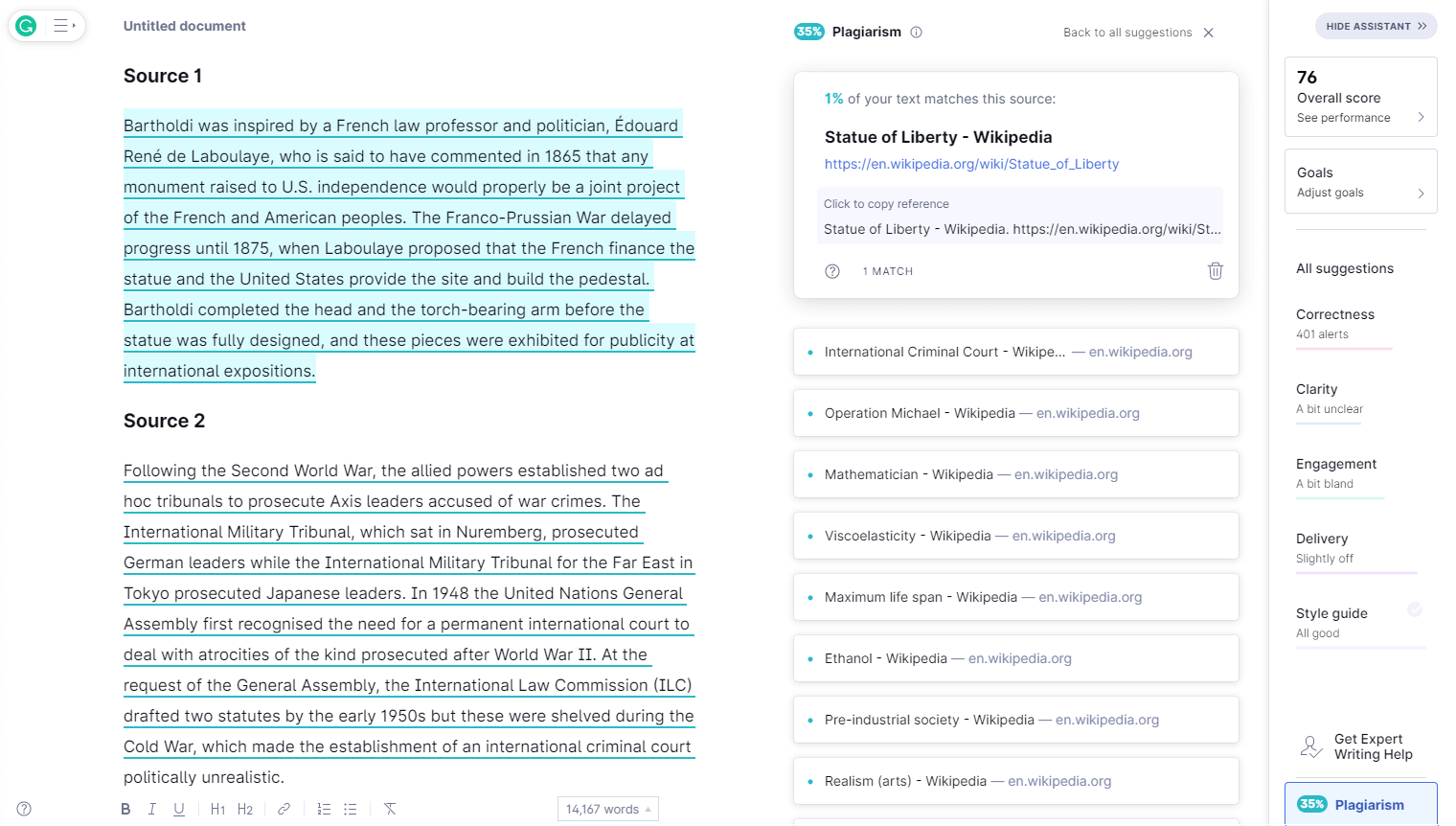The image size is (1456, 826).
Task: Go back to all suggestions
Action: [x=1127, y=33]
